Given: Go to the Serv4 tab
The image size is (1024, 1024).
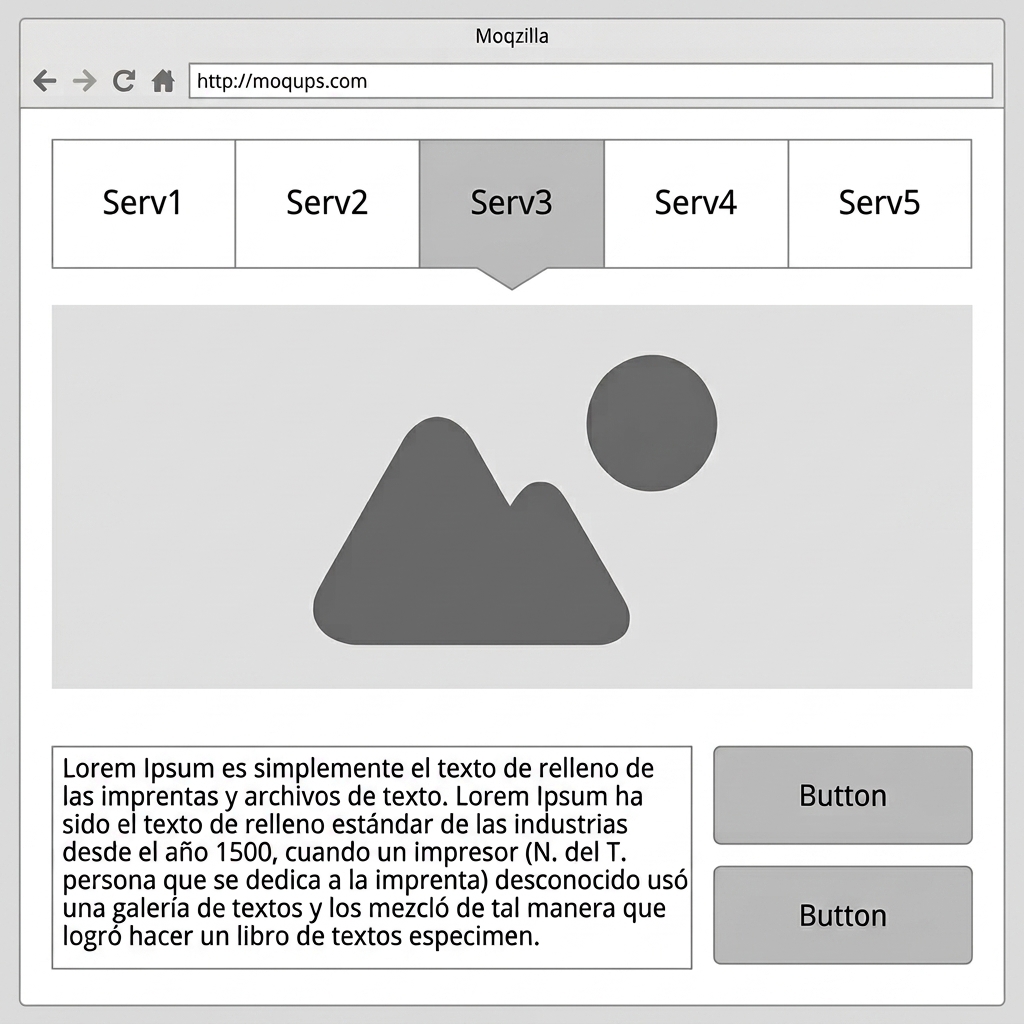Looking at the screenshot, I should click(x=696, y=204).
